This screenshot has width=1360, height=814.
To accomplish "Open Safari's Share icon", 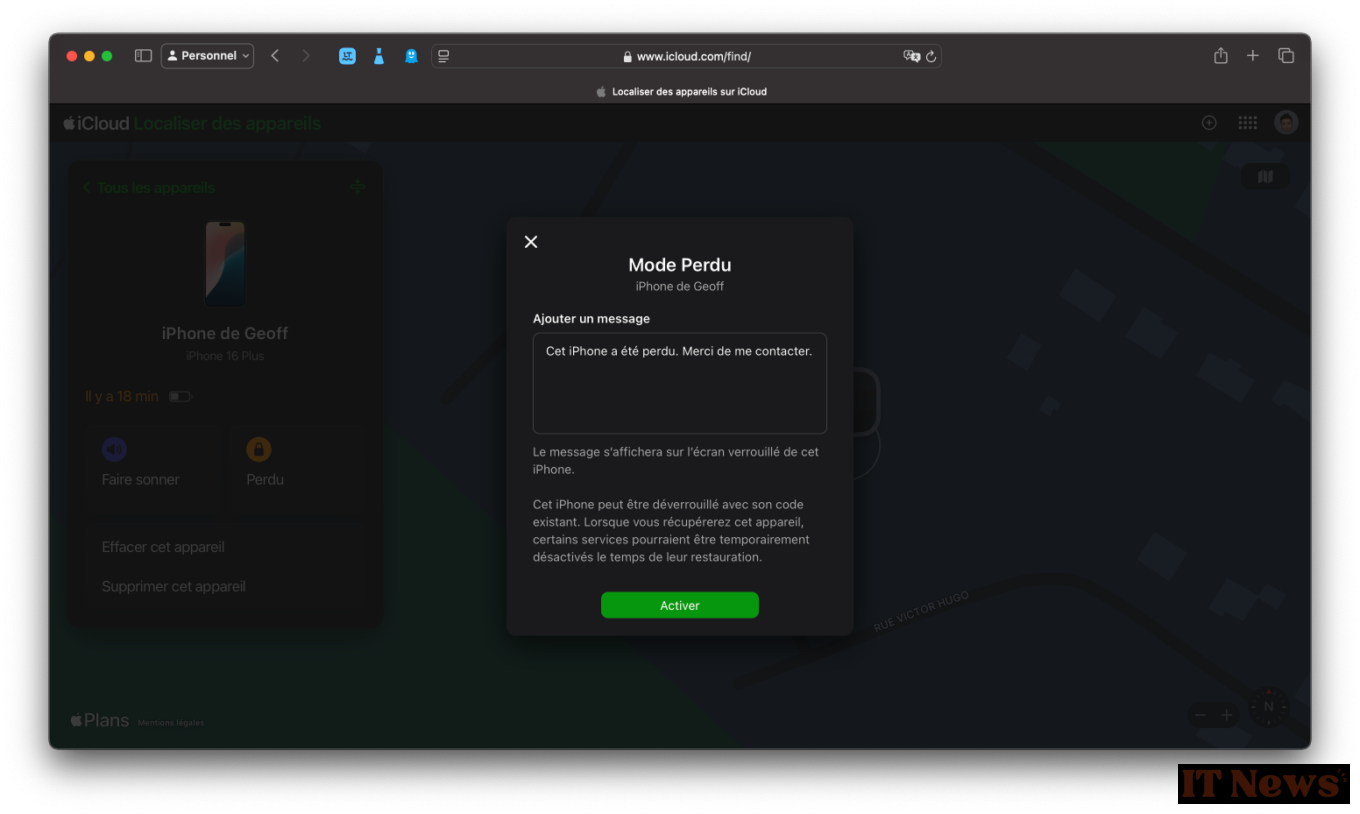I will pos(1221,56).
